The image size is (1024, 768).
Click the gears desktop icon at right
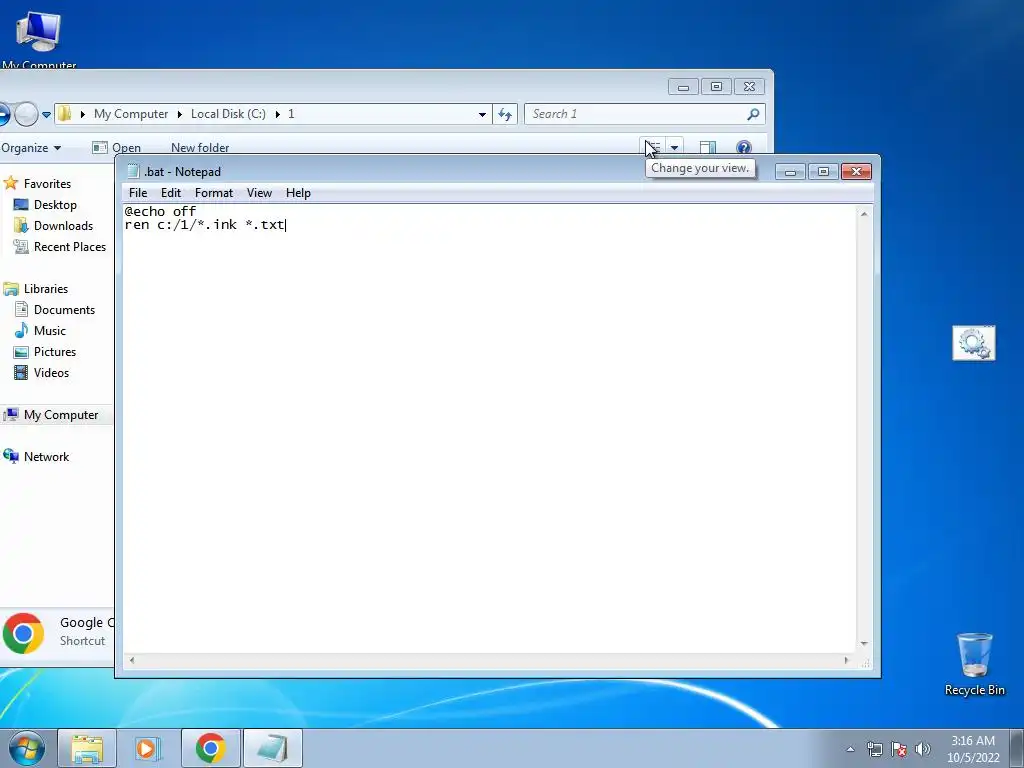(x=974, y=344)
